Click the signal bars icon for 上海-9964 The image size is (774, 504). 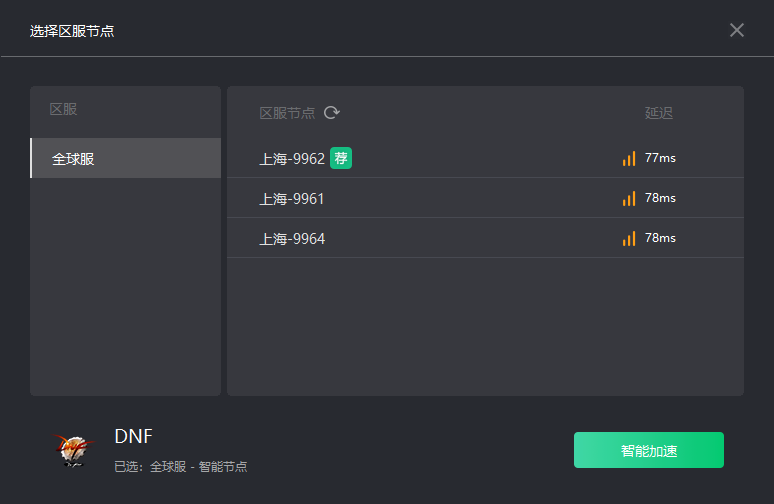(629, 238)
